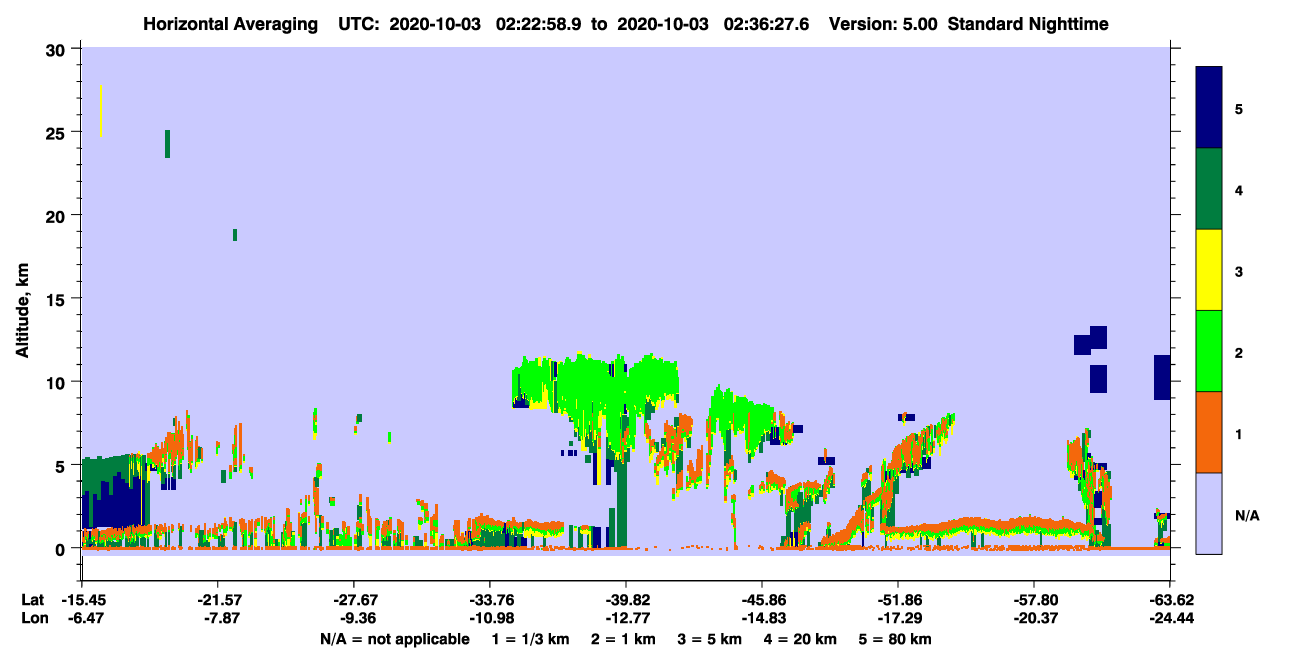Viewport: 1300px width, 667px height.
Task: Click the yellow colorbar segment labeled 3
Action: 1209,270
